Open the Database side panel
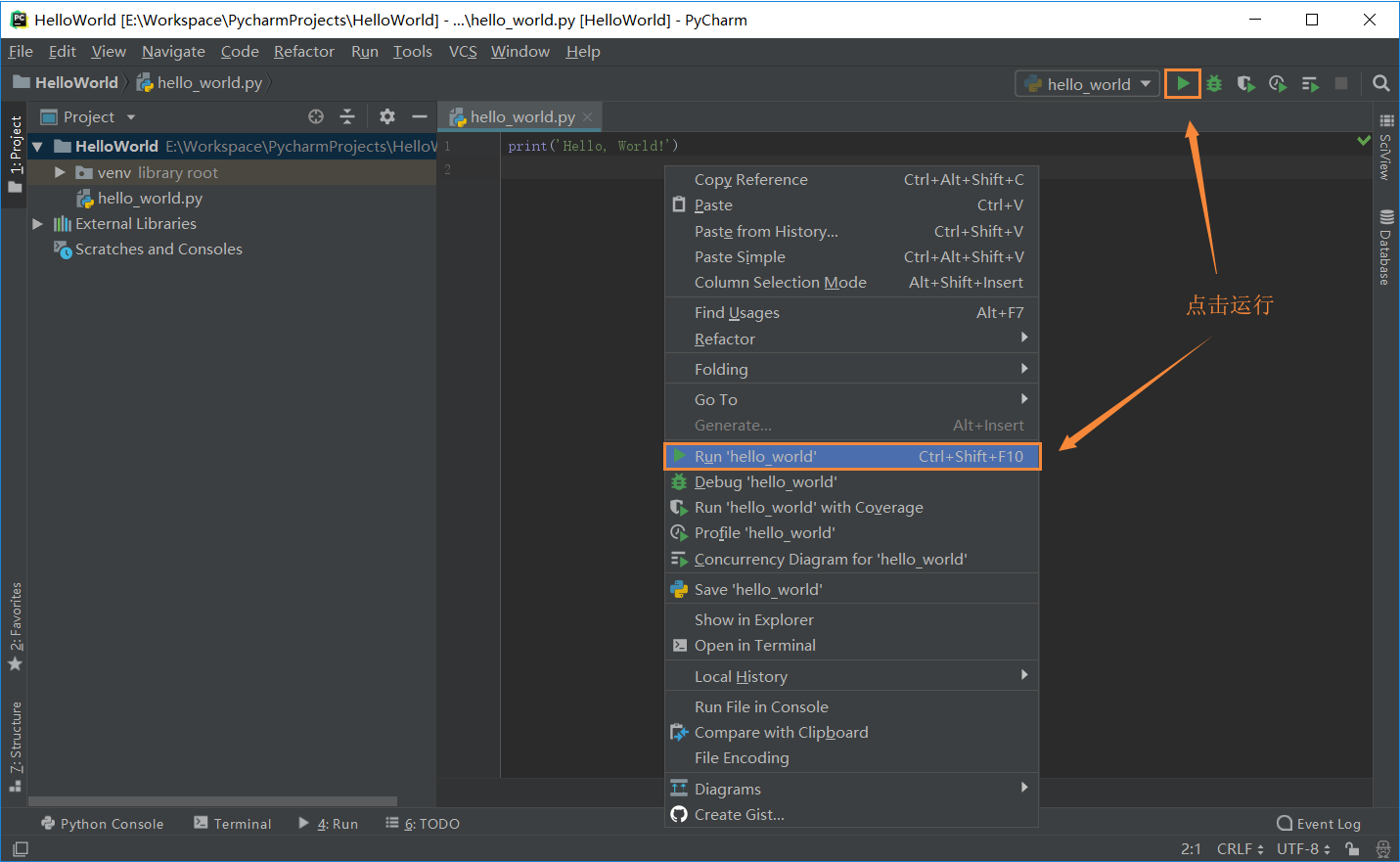 click(1385, 247)
